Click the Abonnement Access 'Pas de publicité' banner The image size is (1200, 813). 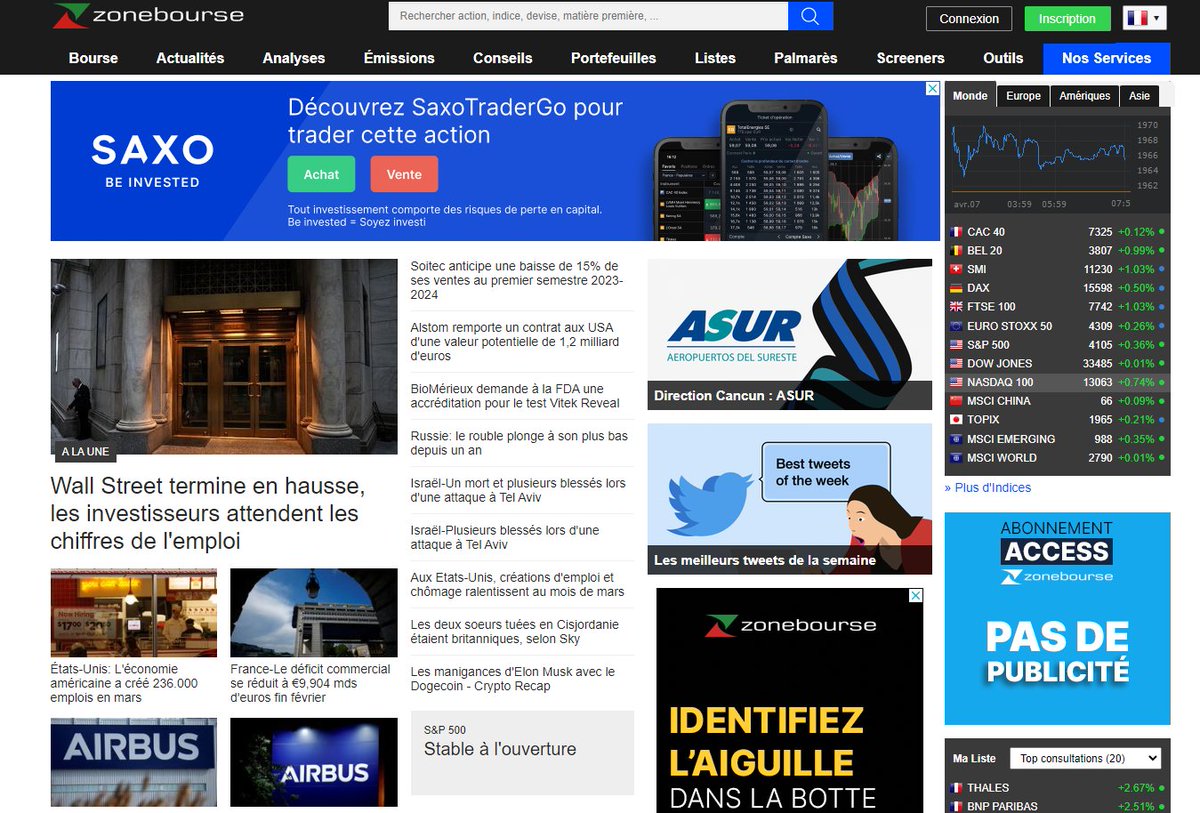pos(1057,618)
